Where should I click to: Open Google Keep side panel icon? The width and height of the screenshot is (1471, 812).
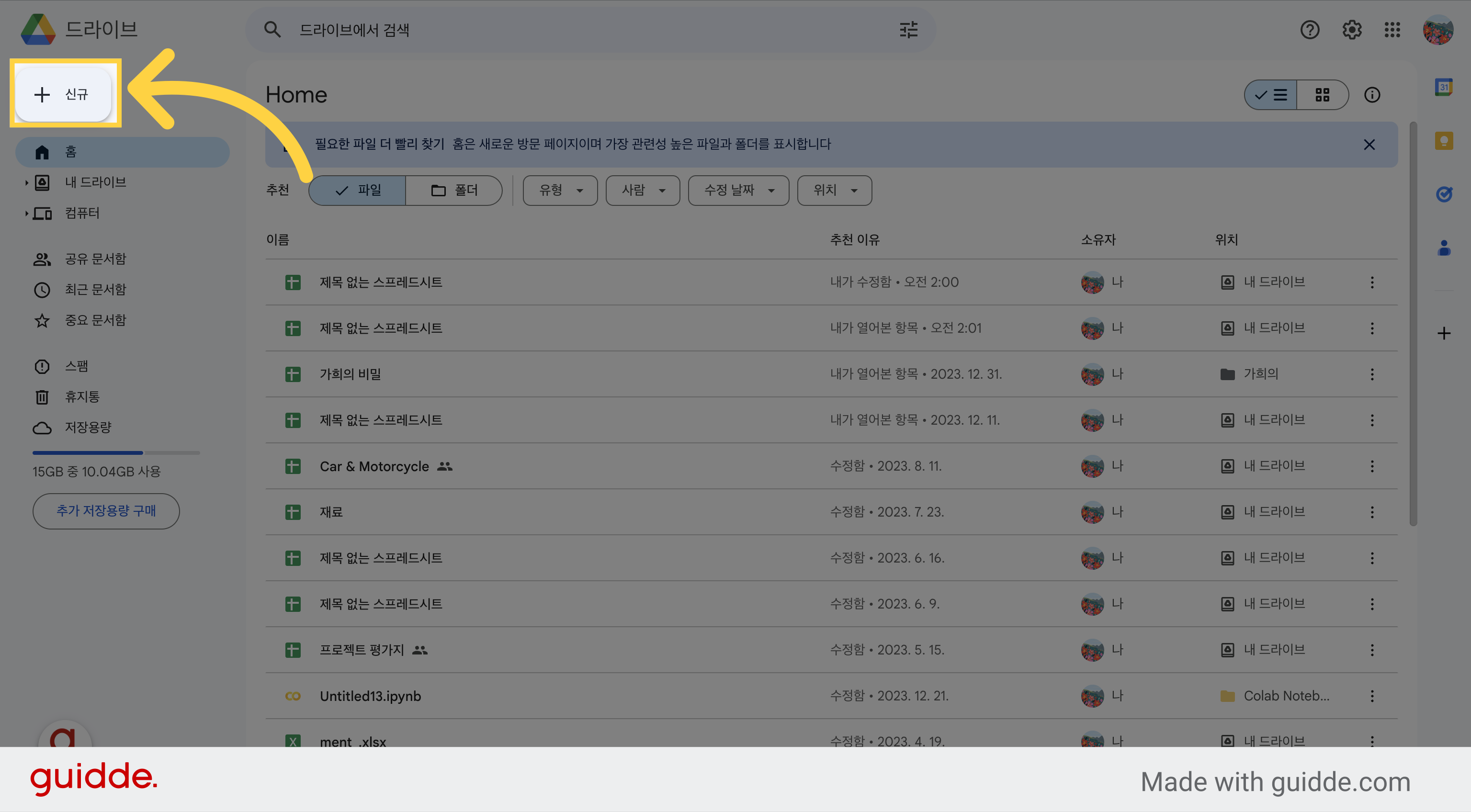1444,140
